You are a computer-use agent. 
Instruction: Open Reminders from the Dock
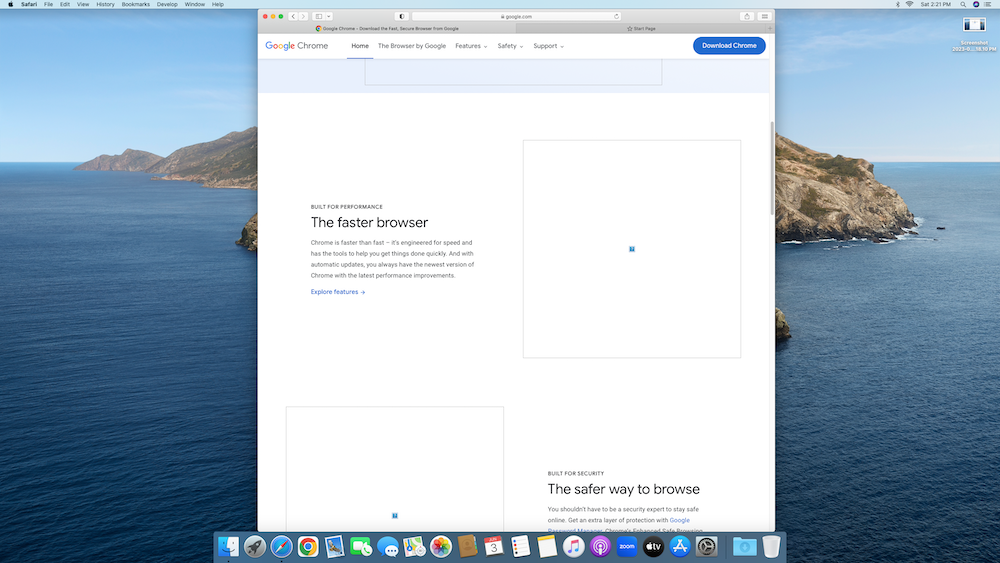(520, 546)
